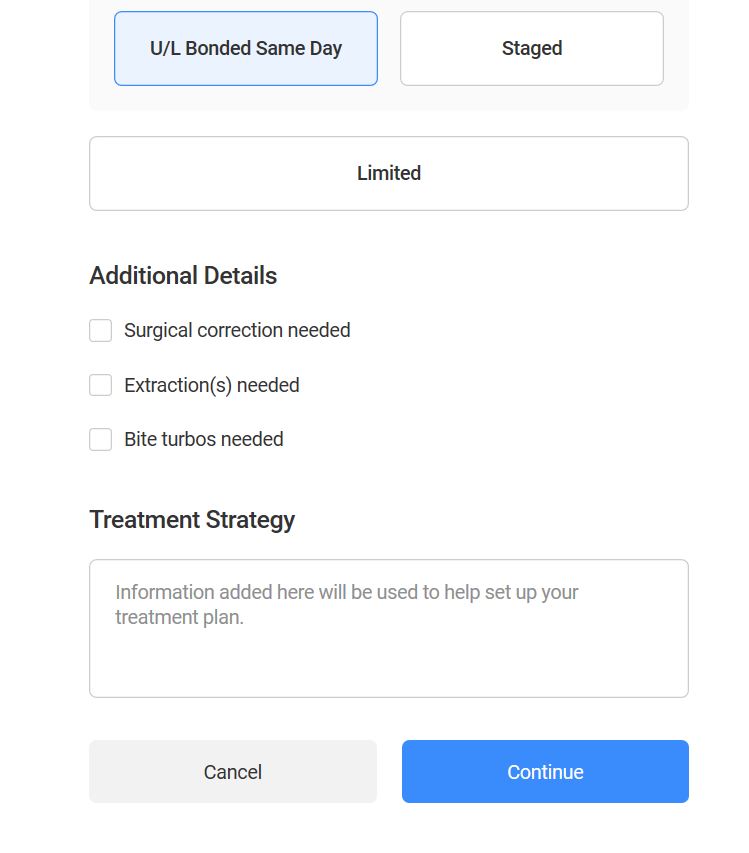
Task: Tick the Bite turbos needed checkbox
Action: [101, 439]
